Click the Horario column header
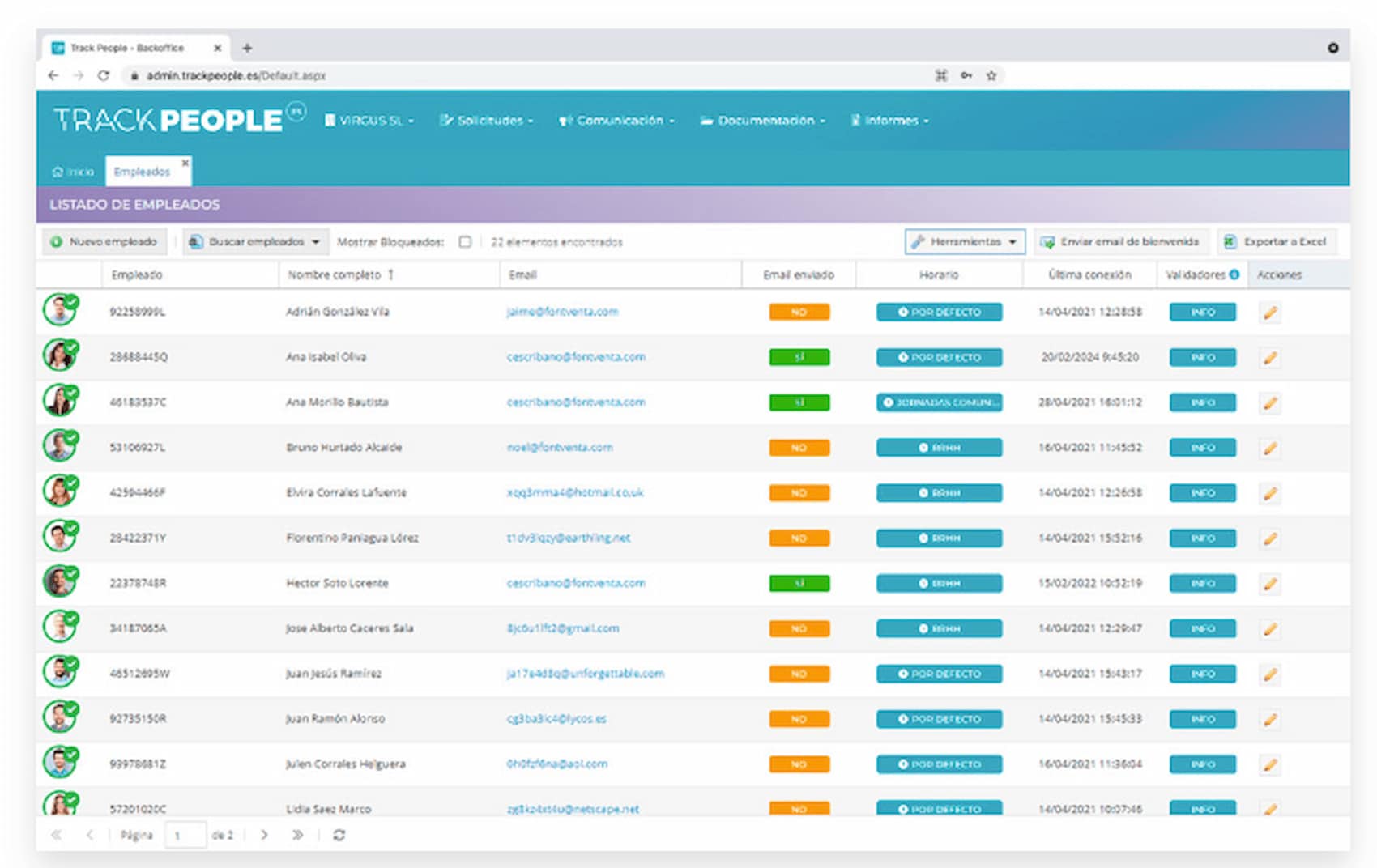This screenshot has width=1377, height=868. (939, 274)
